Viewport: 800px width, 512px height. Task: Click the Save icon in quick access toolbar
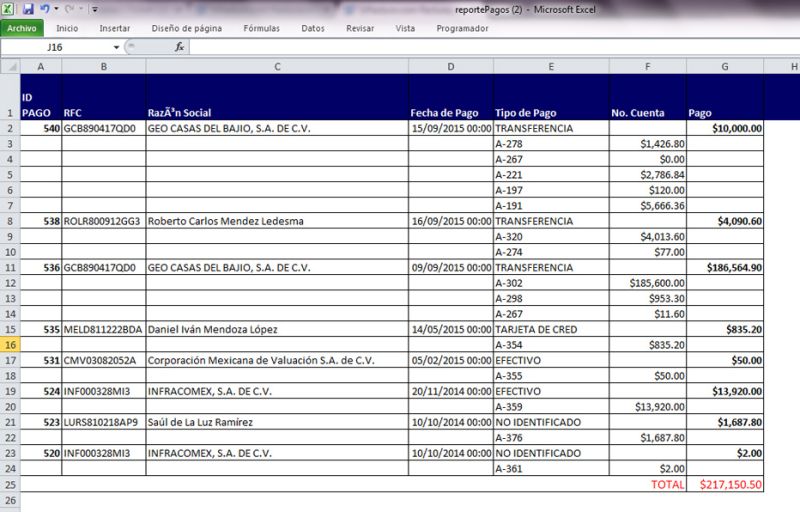29,9
